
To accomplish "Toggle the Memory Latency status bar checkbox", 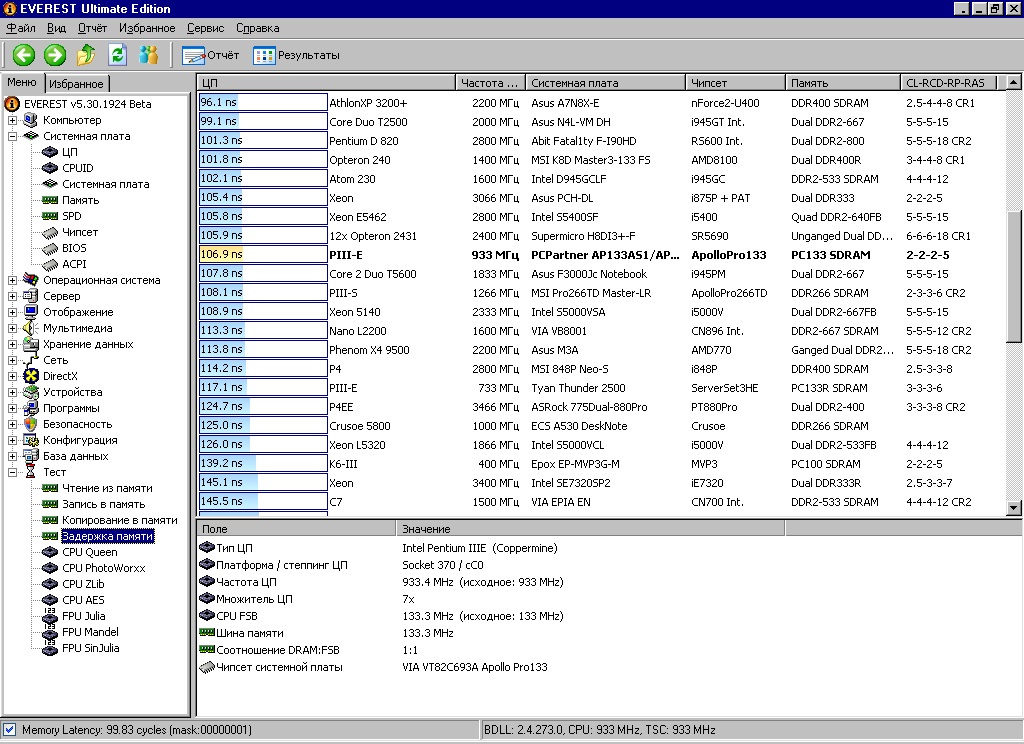I will 9,730.
